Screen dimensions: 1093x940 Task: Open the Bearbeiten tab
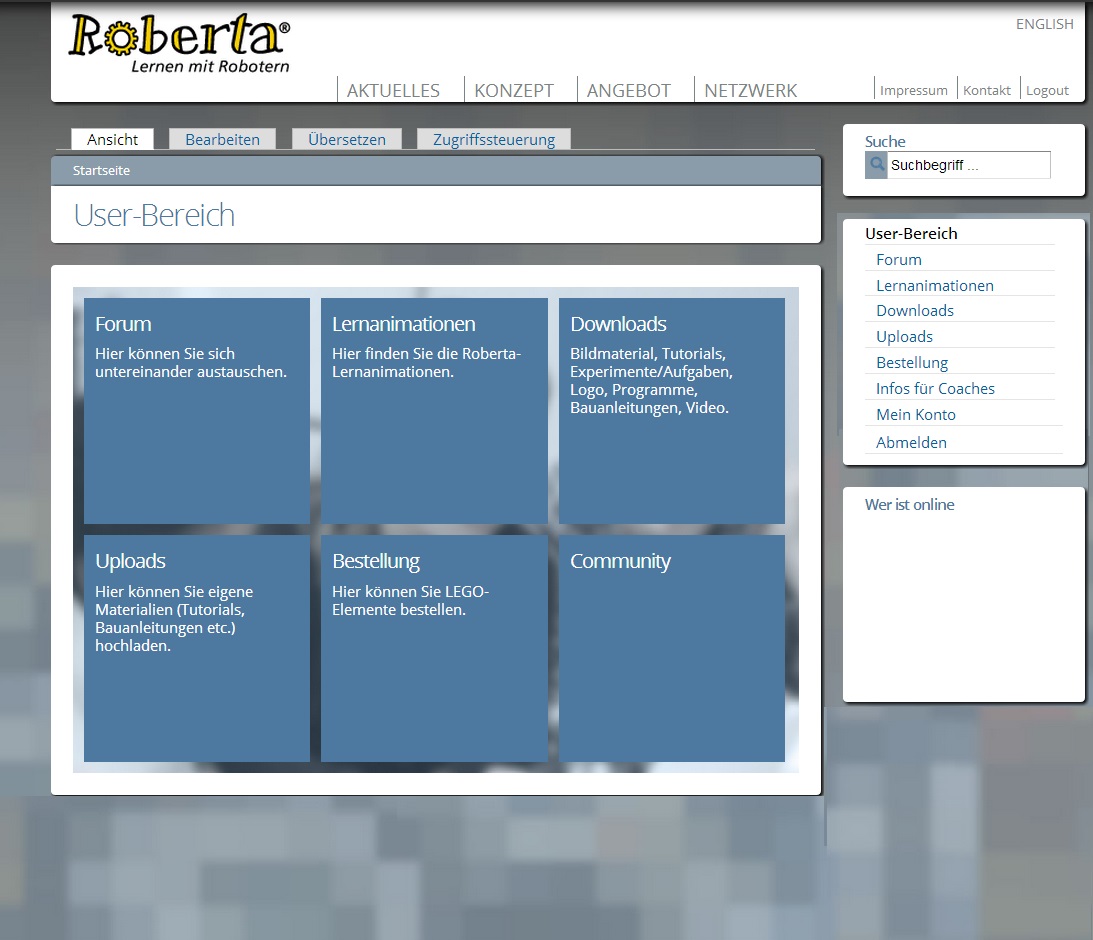tap(222, 139)
